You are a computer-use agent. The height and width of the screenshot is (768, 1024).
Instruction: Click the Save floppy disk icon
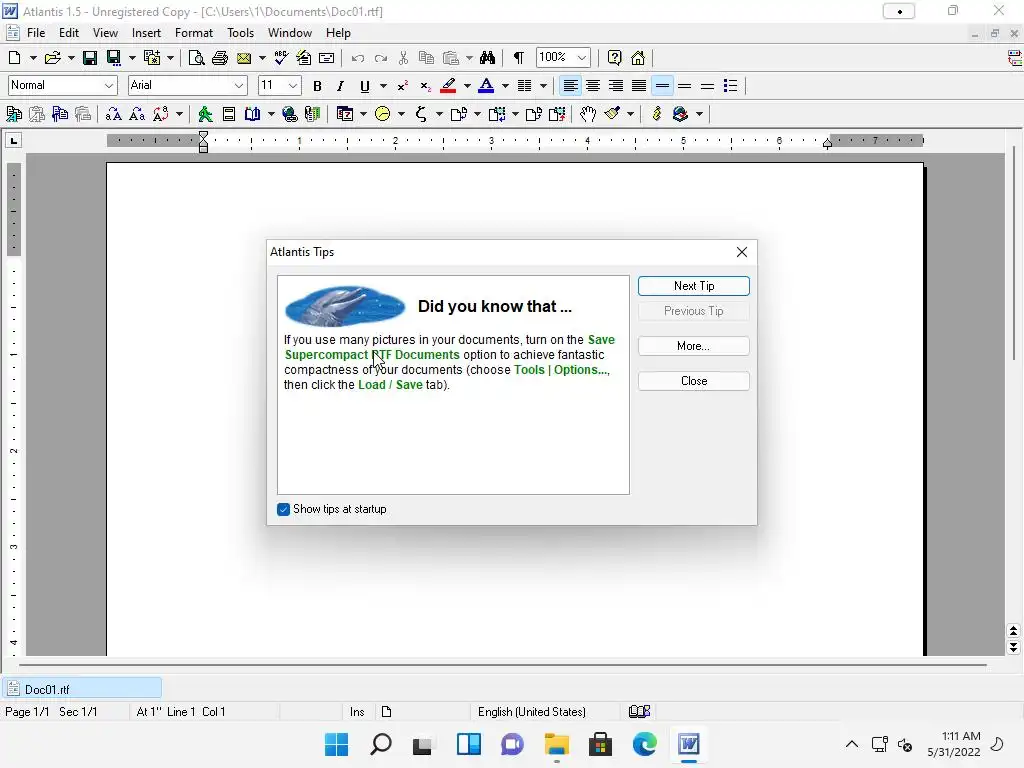pos(89,58)
